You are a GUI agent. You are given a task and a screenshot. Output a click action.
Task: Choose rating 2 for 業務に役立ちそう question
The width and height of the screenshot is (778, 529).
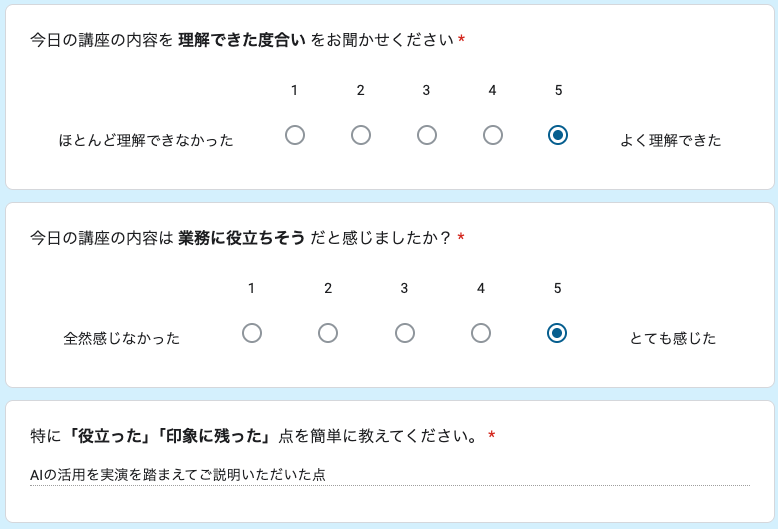(x=328, y=333)
